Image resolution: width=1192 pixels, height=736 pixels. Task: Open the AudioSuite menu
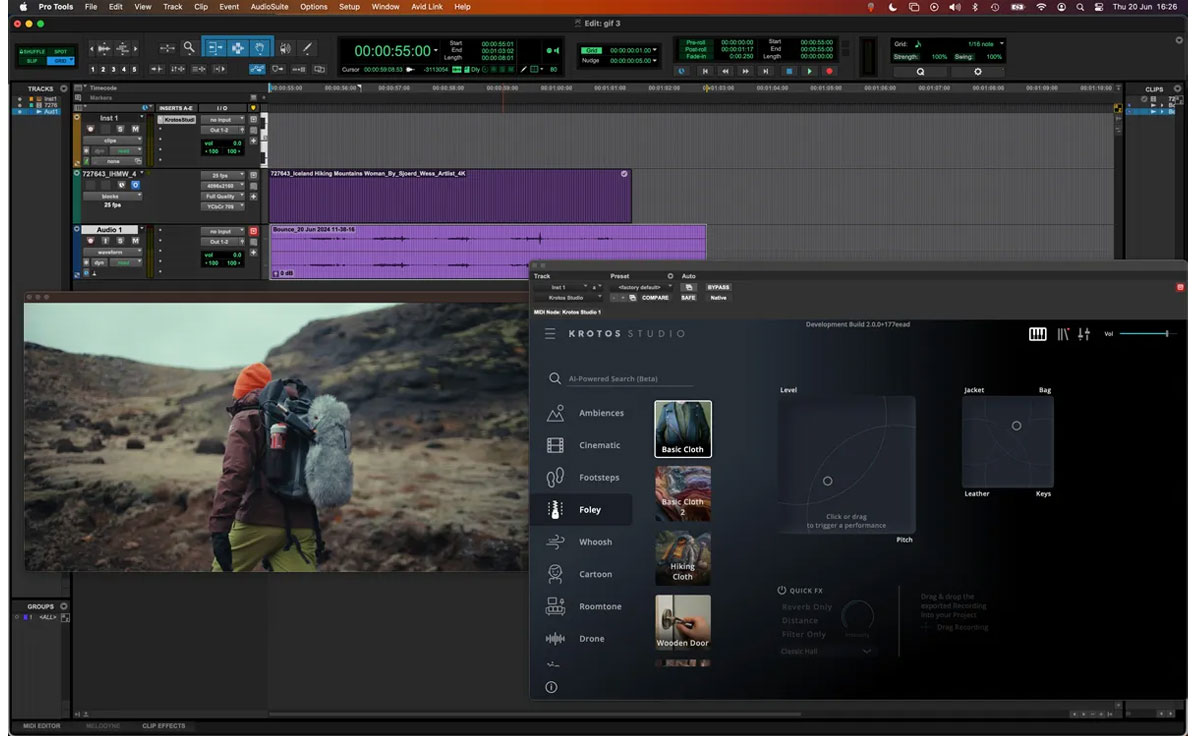269,6
